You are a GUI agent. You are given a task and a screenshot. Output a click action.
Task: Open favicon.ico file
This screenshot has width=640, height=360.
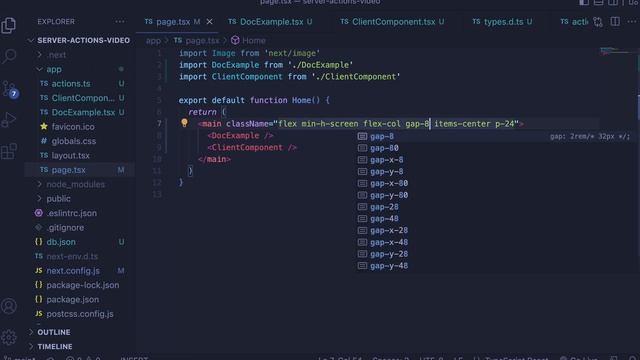pyautogui.click(x=80, y=127)
